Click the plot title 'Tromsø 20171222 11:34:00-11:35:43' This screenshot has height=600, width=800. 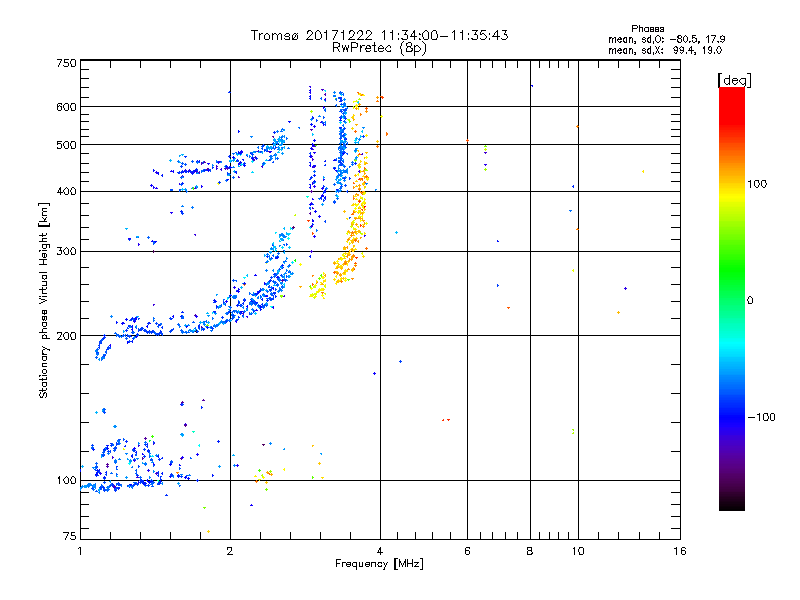click(379, 35)
